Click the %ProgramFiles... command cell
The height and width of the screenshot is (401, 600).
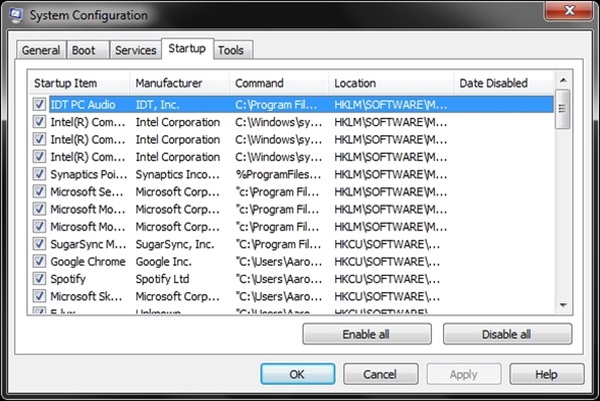[x=278, y=174]
